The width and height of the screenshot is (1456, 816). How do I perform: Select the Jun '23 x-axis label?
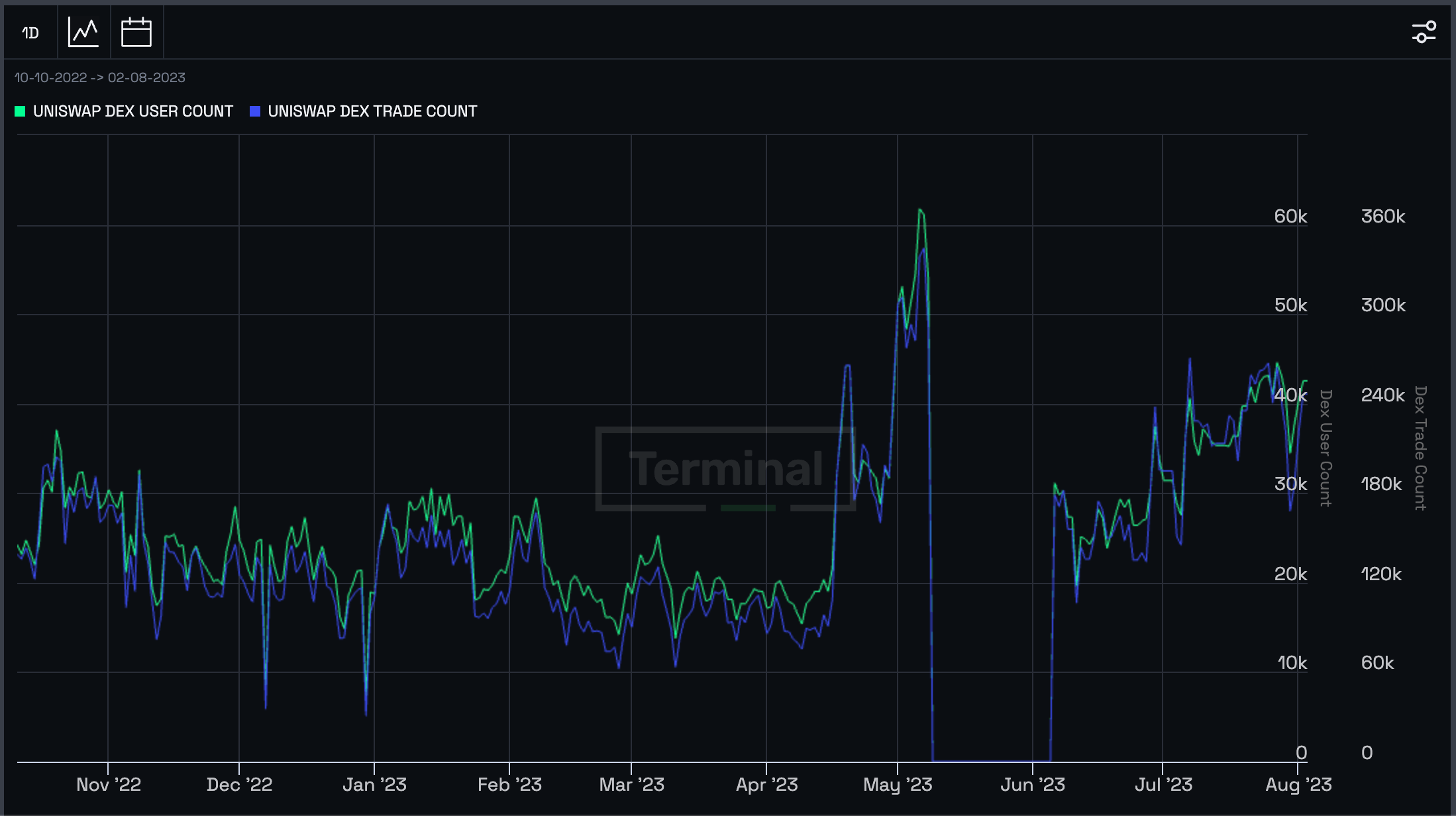1033,785
